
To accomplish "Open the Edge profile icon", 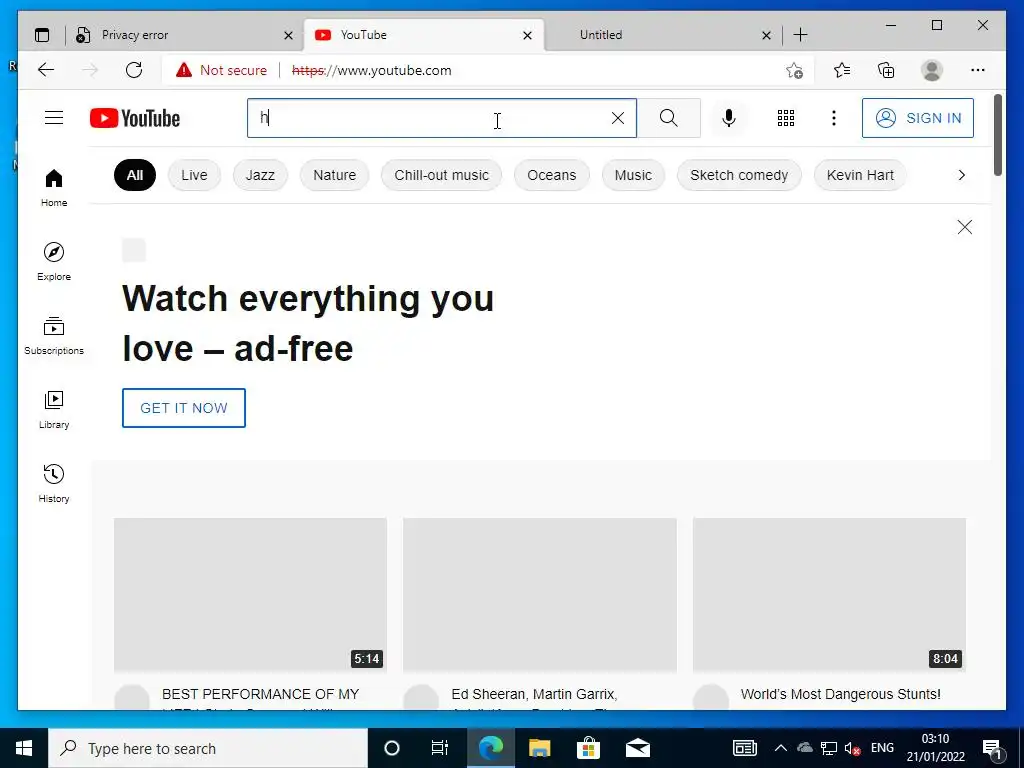I will point(932,70).
